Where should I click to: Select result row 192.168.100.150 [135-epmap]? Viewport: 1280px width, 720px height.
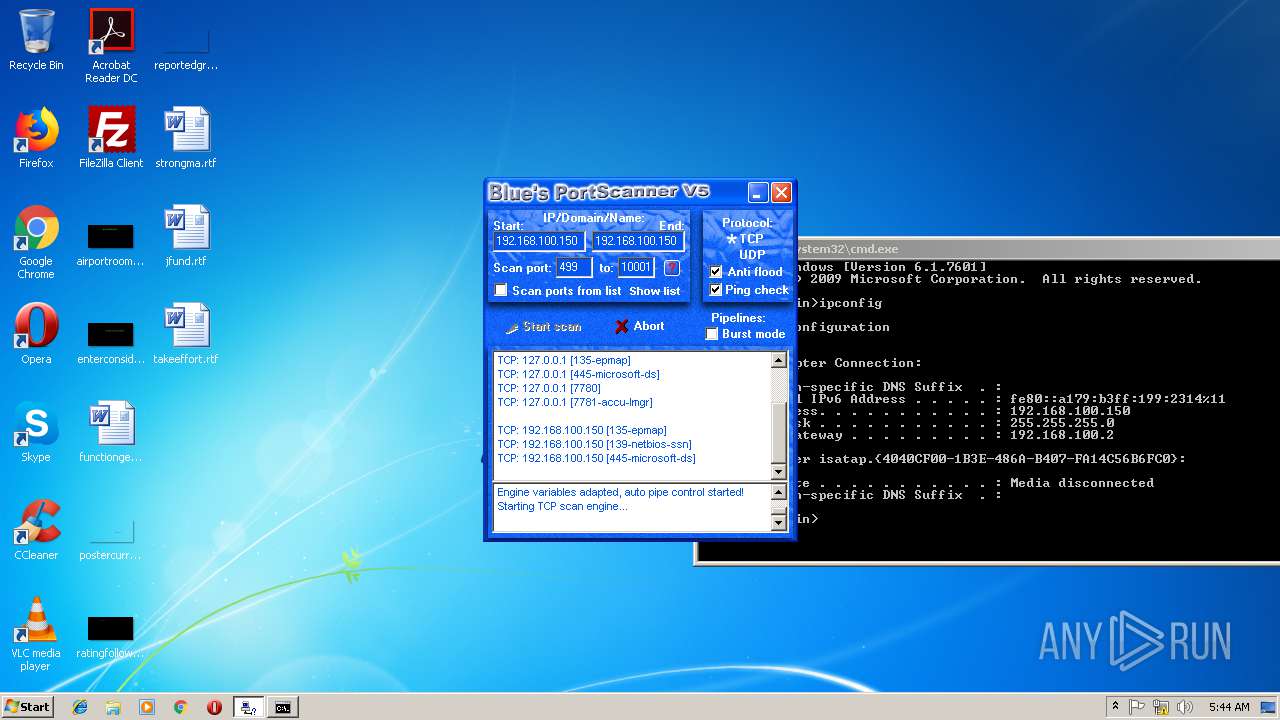[582, 430]
